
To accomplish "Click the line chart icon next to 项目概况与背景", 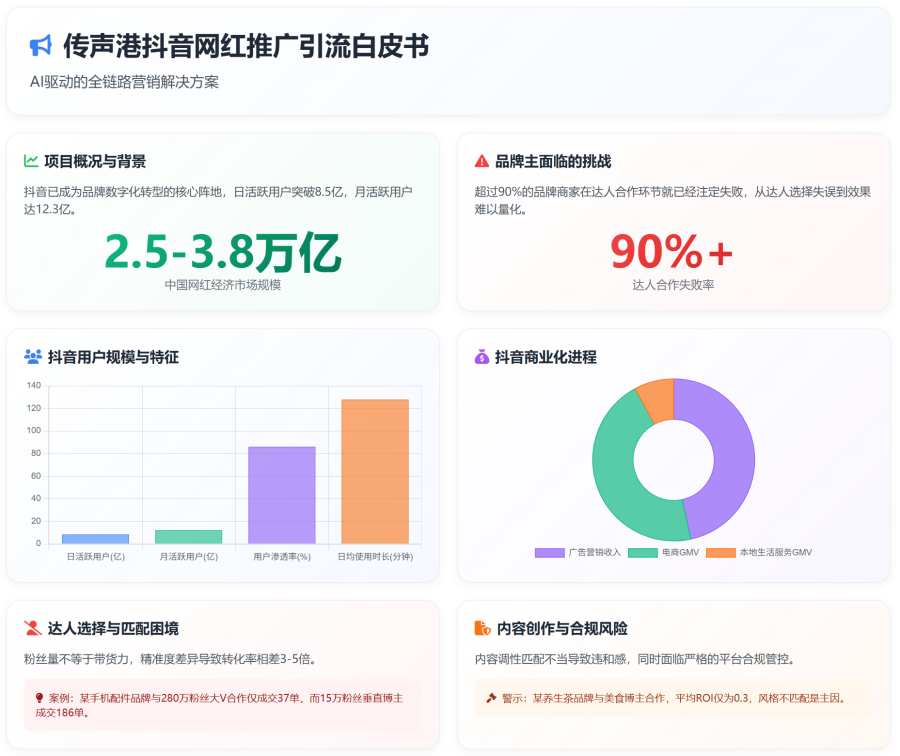I will coord(32,161).
